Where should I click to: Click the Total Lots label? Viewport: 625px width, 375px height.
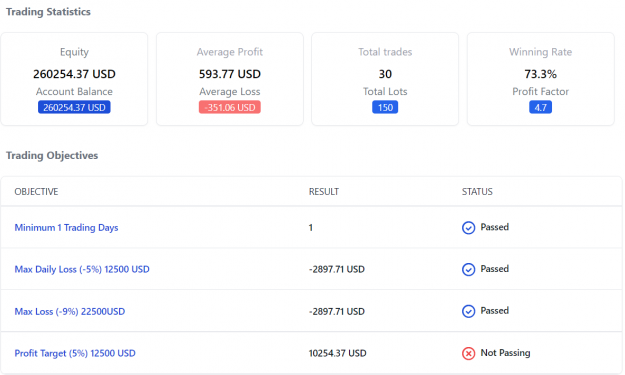click(385, 92)
